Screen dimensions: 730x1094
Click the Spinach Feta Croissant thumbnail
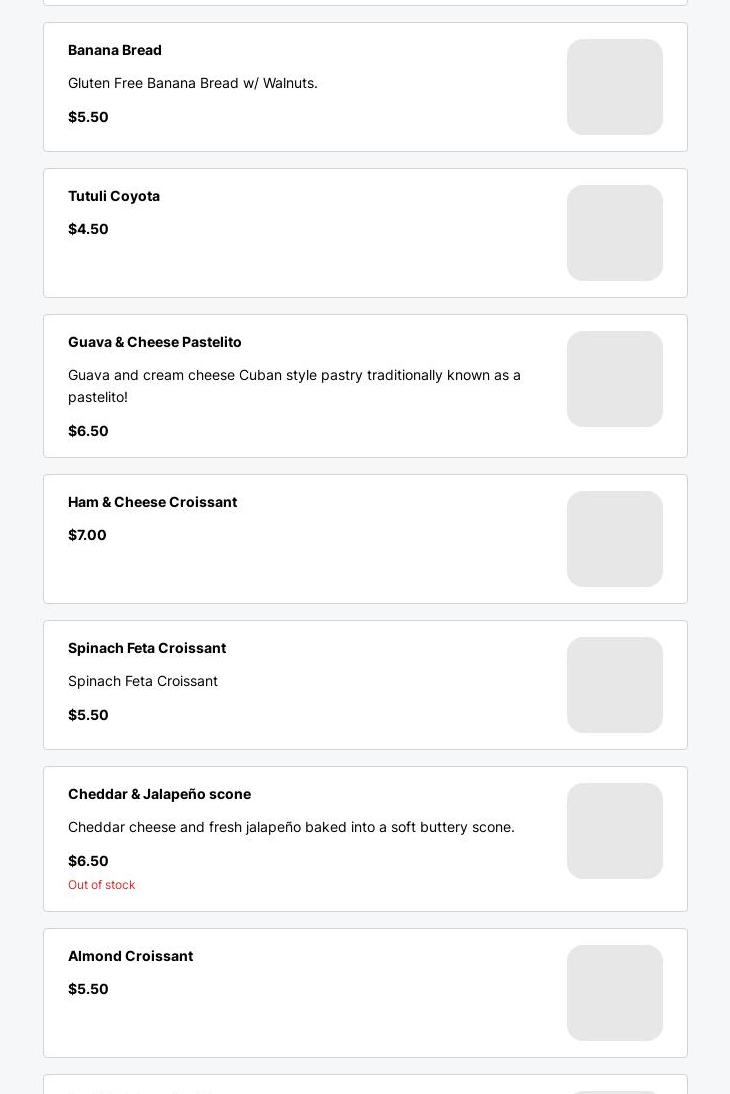coord(614,685)
